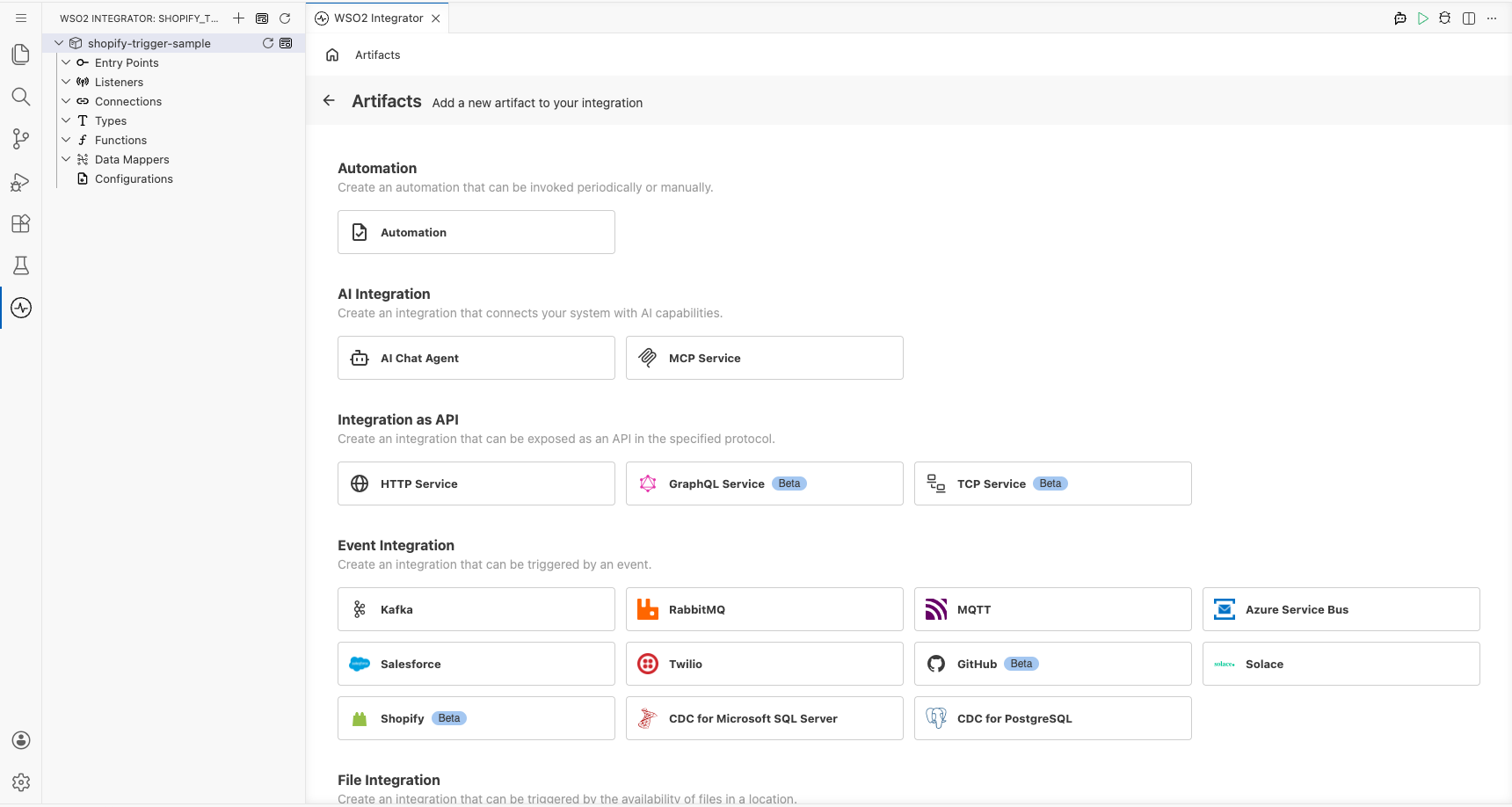
Task: Create a TCP Service
Action: (1053, 483)
